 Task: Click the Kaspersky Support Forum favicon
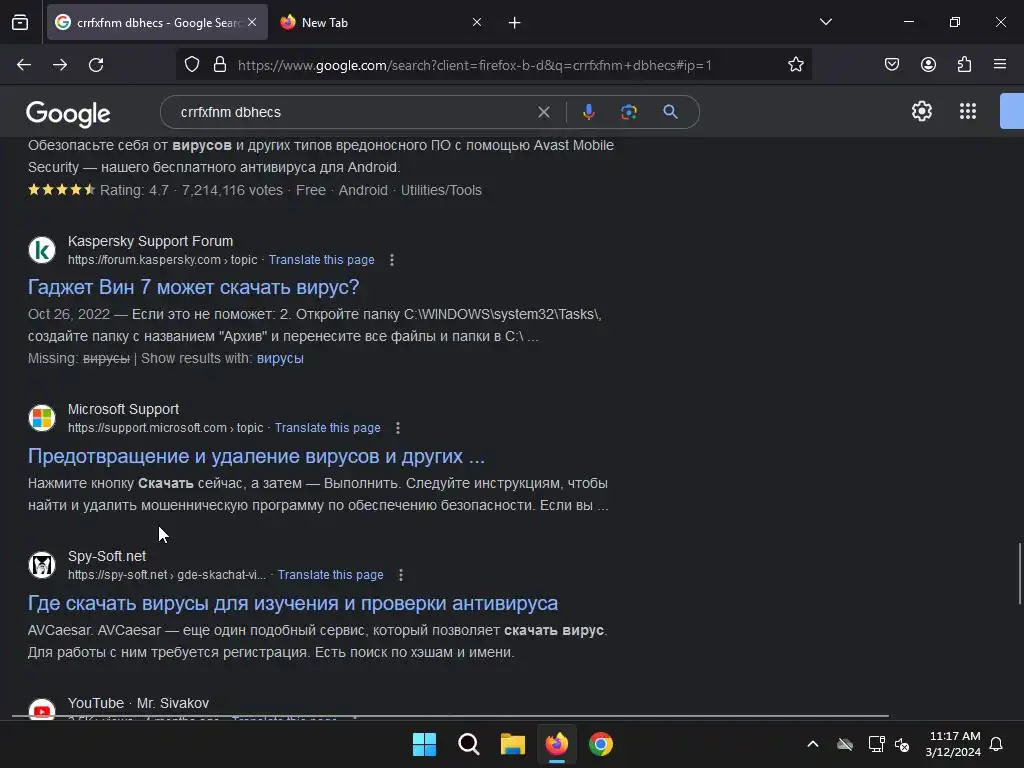42,250
